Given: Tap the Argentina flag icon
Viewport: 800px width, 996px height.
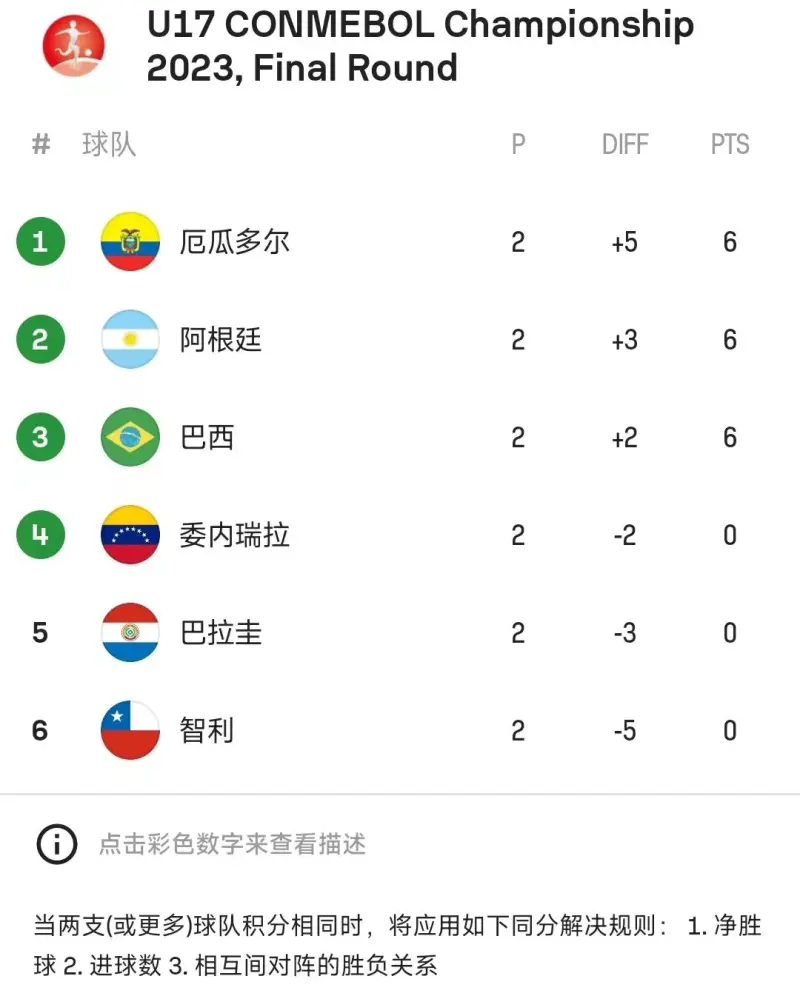Looking at the screenshot, I should (x=130, y=339).
